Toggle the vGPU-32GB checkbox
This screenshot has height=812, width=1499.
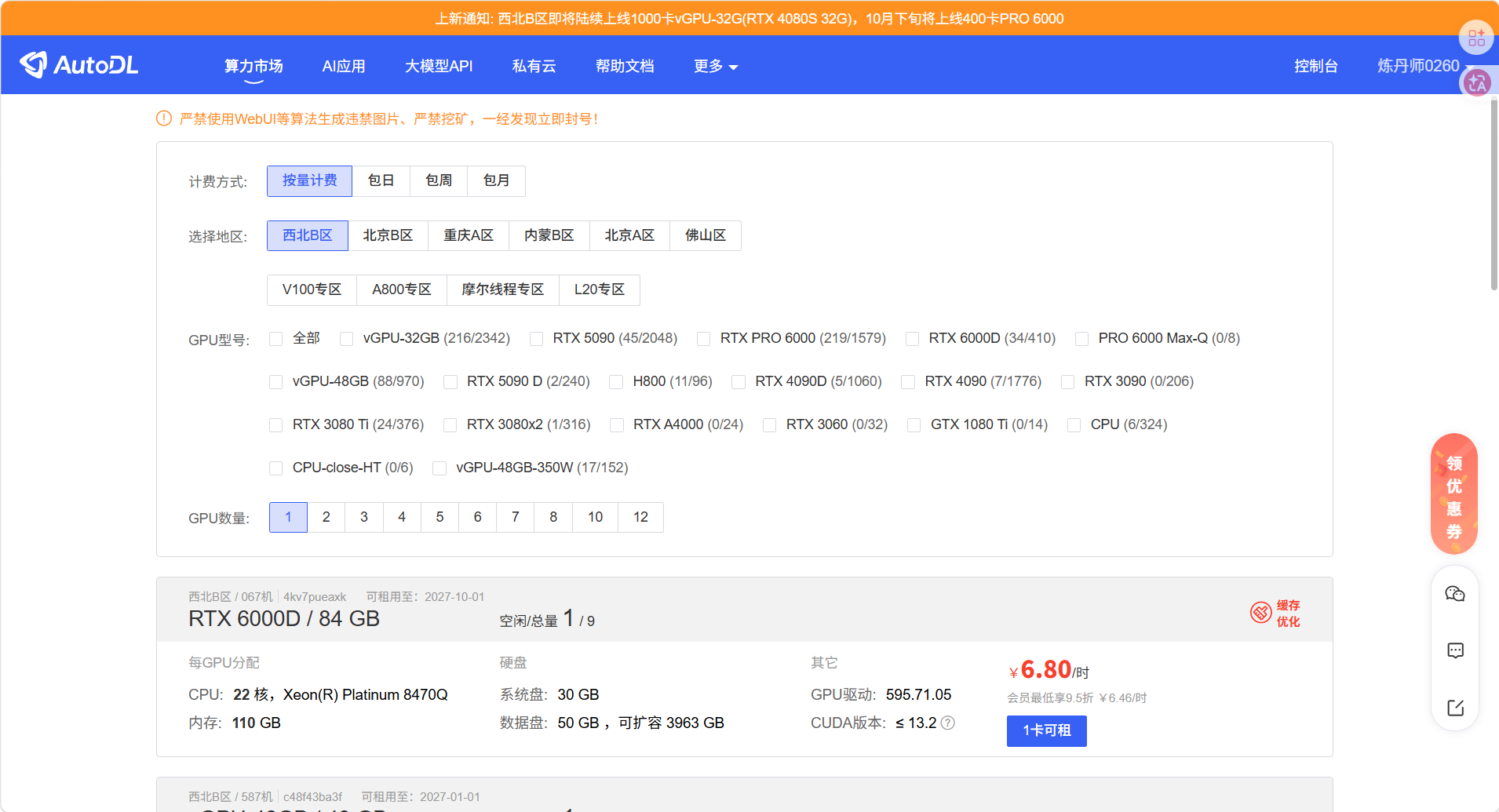[346, 339]
